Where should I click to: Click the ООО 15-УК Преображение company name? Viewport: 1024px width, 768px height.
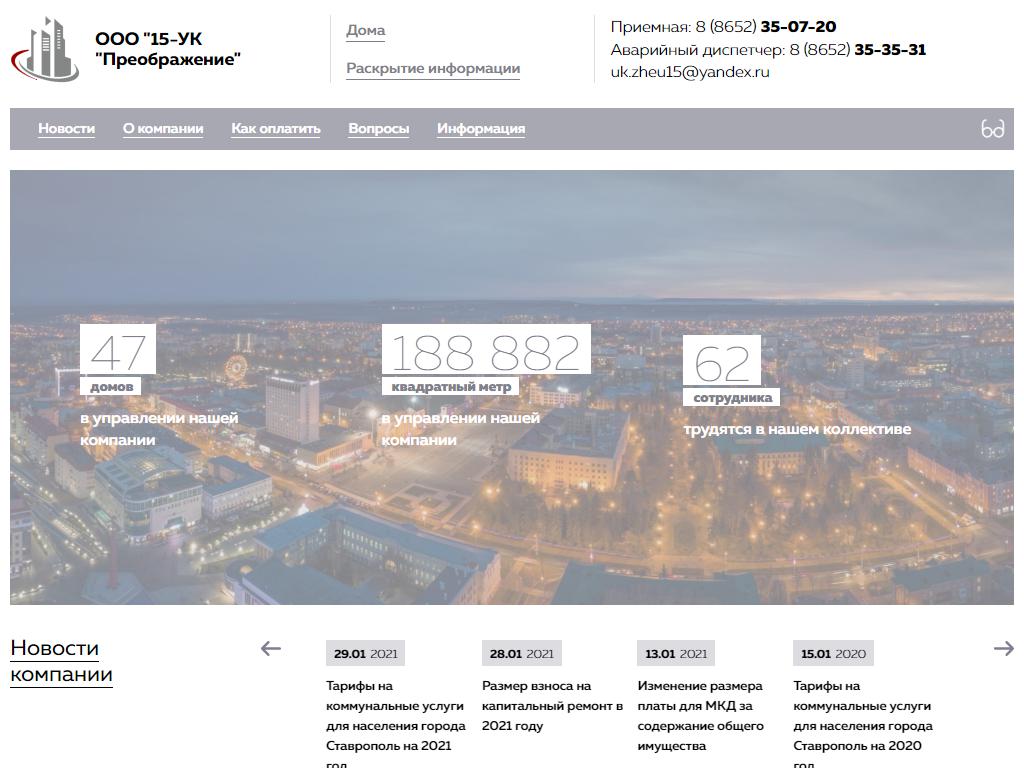168,50
